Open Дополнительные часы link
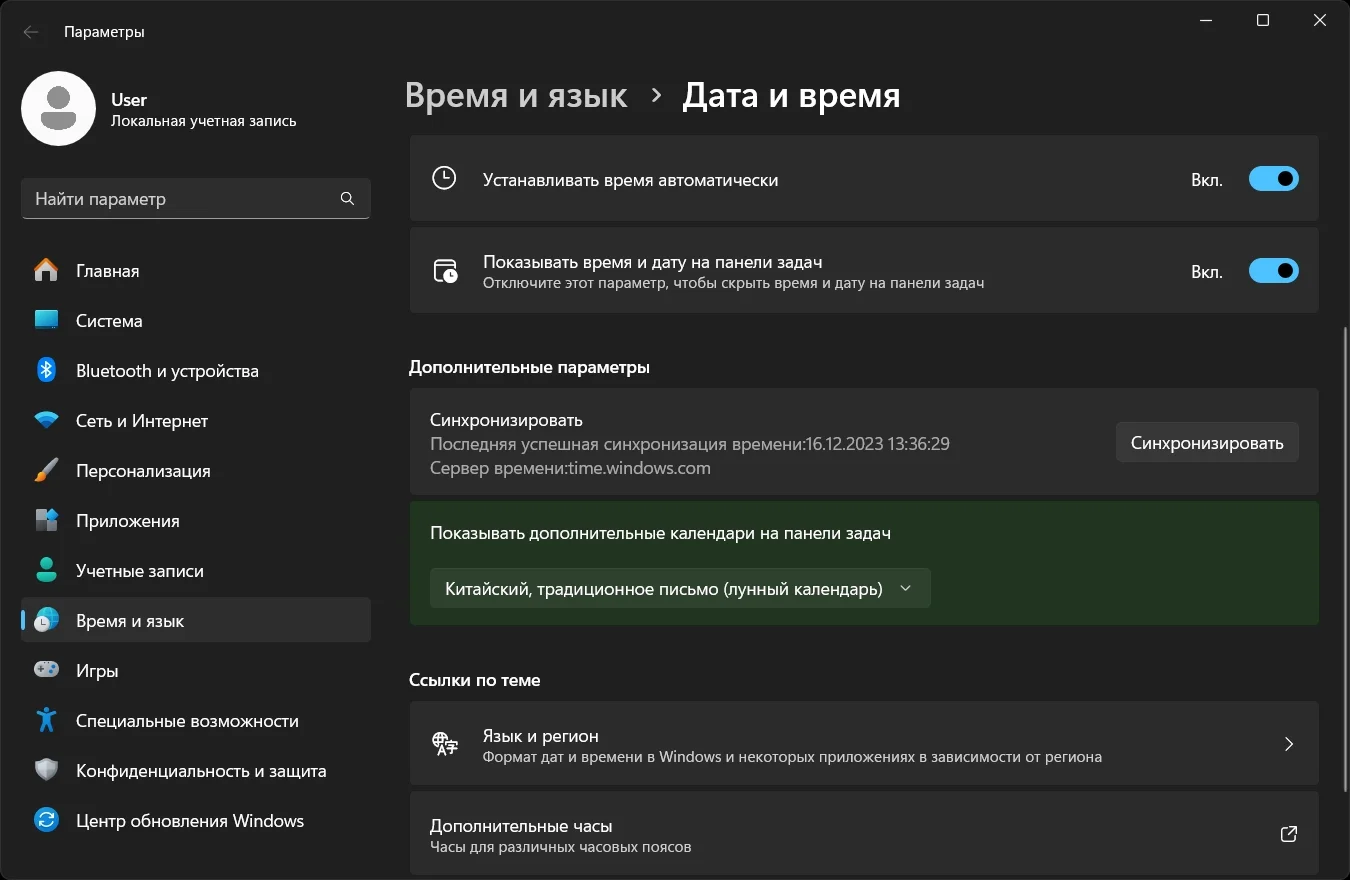Image resolution: width=1350 pixels, height=880 pixels. [864, 835]
